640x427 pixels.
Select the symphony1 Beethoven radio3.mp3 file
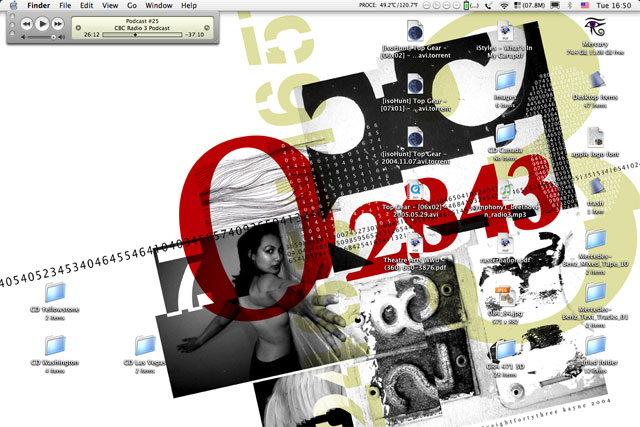click(x=505, y=191)
